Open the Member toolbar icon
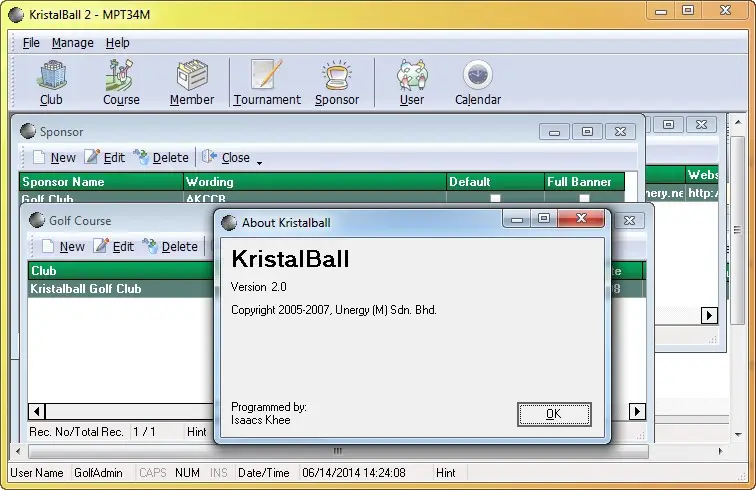The image size is (756, 490). tap(192, 82)
